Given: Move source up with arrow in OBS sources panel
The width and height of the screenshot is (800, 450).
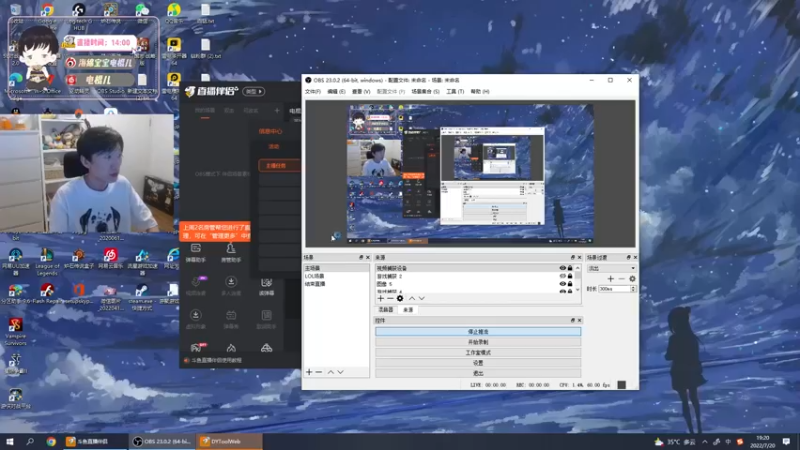Looking at the screenshot, I should tap(412, 298).
